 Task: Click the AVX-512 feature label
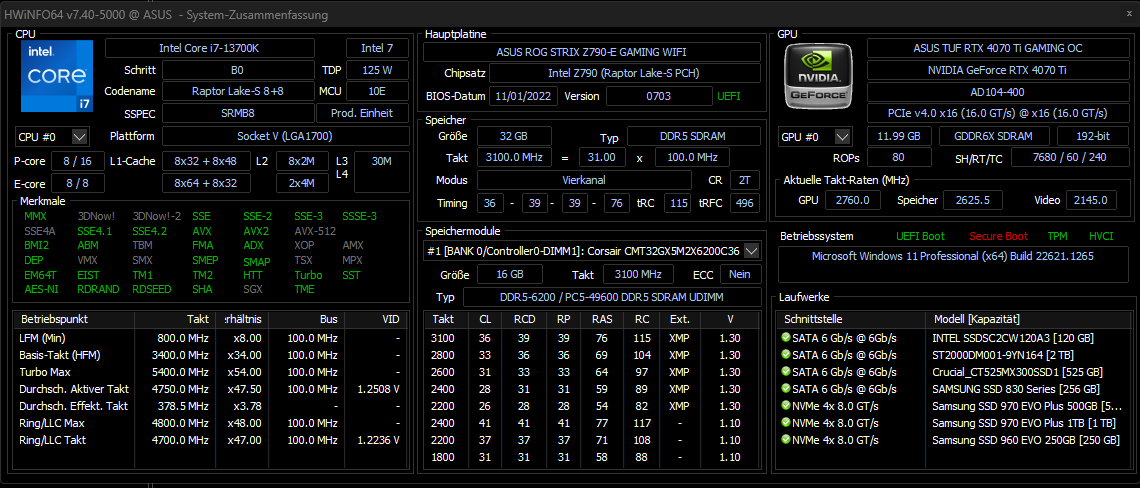[x=315, y=231]
